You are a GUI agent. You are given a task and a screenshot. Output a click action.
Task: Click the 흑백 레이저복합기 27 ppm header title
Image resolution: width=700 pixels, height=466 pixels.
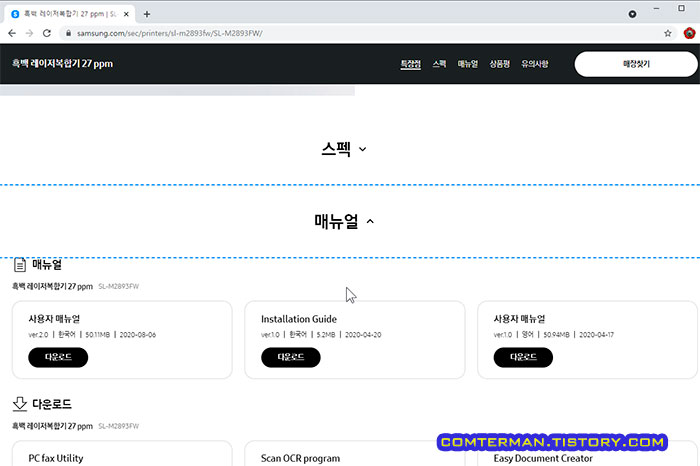62,64
